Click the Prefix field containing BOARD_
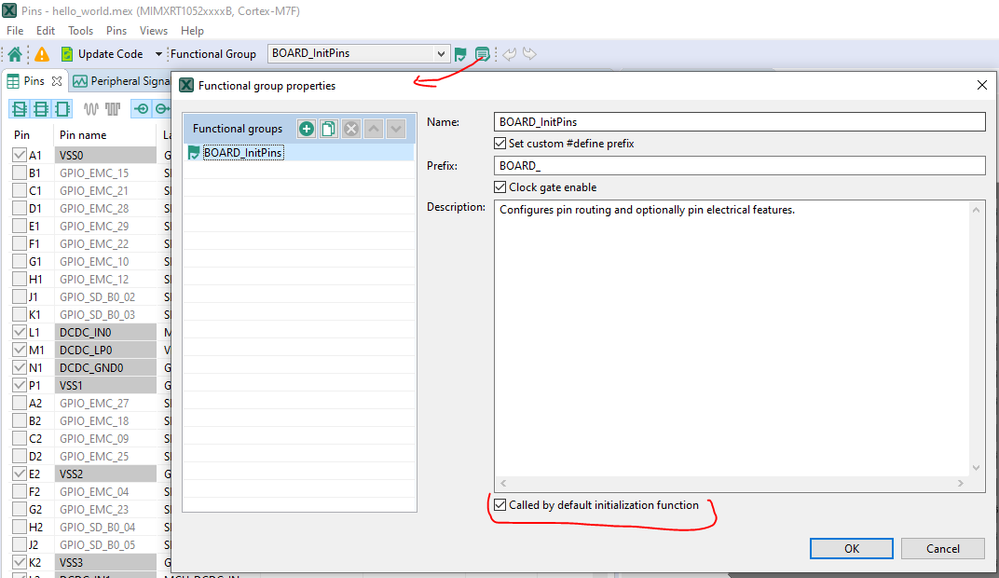 739,166
